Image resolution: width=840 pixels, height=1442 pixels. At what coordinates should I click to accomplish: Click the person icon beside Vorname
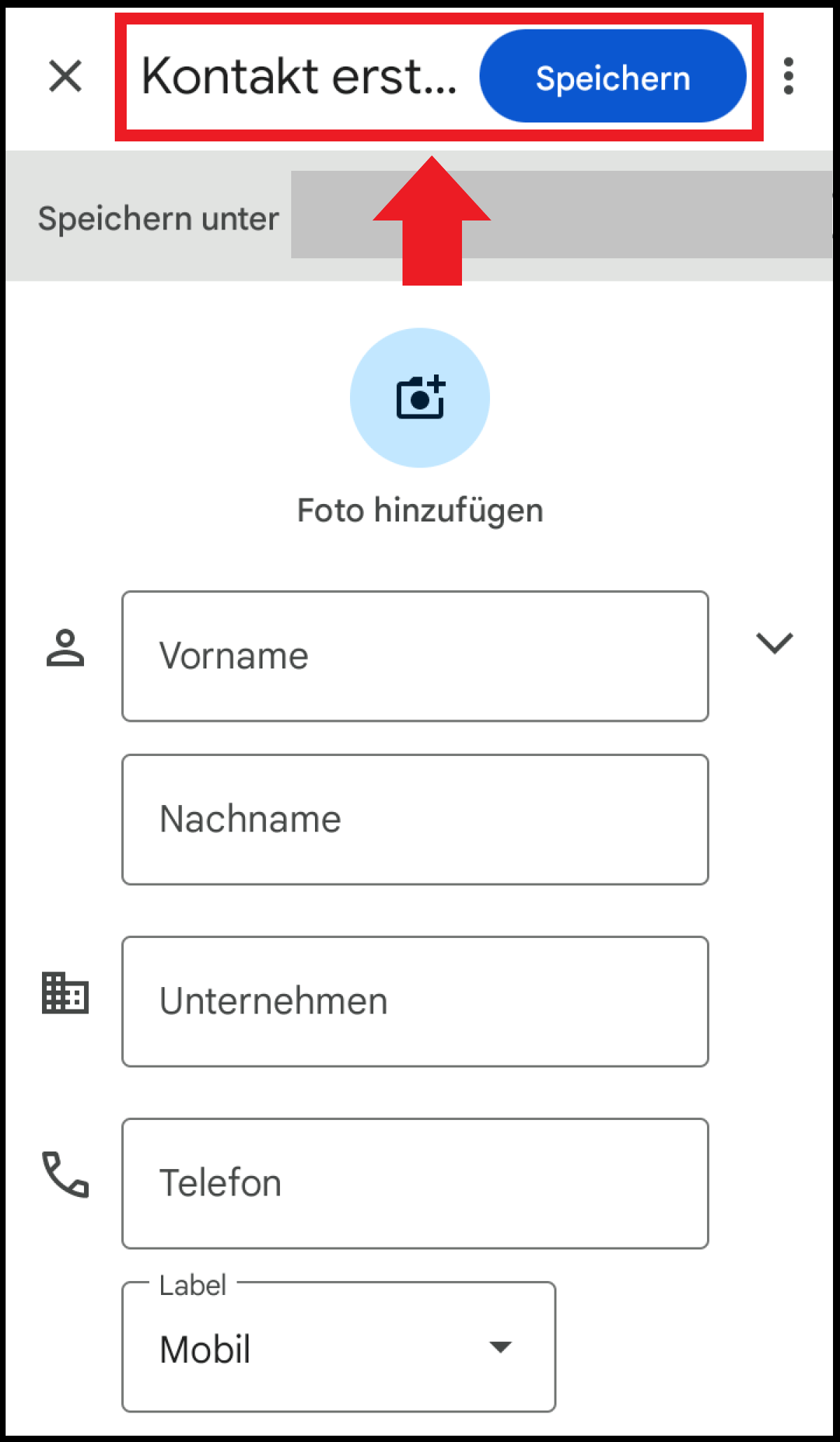(x=65, y=648)
